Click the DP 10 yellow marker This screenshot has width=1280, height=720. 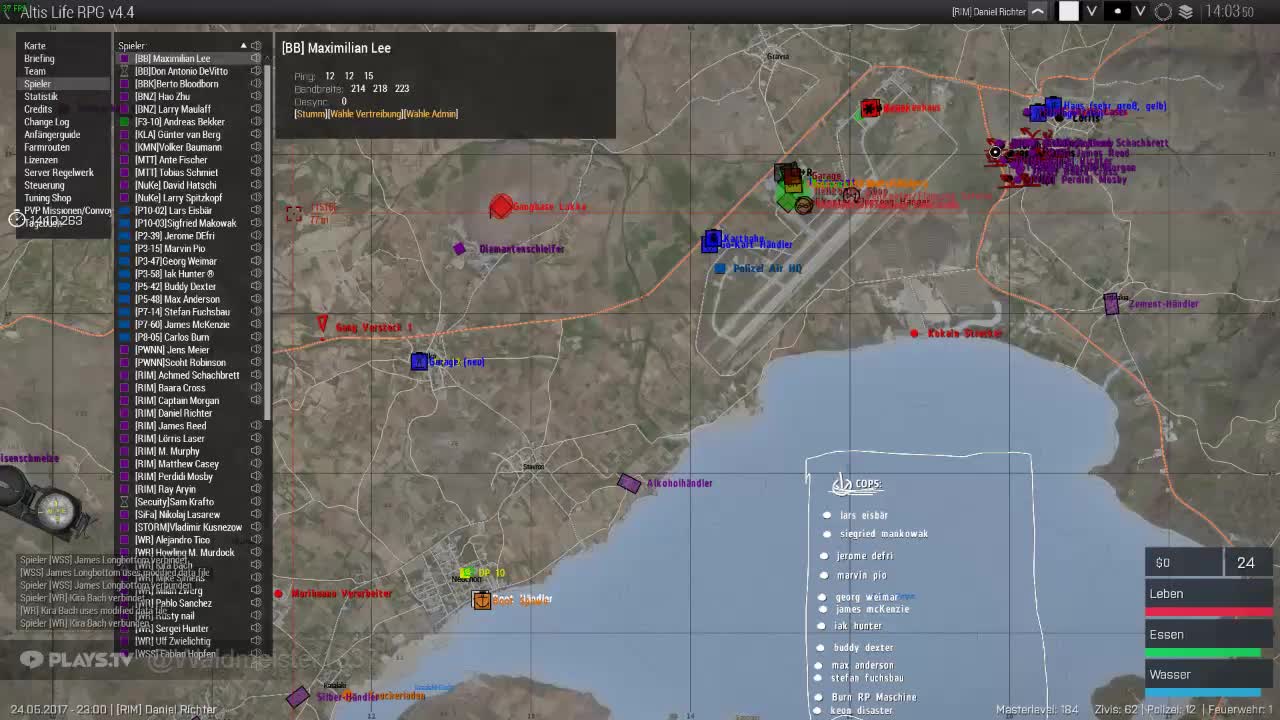pos(465,573)
